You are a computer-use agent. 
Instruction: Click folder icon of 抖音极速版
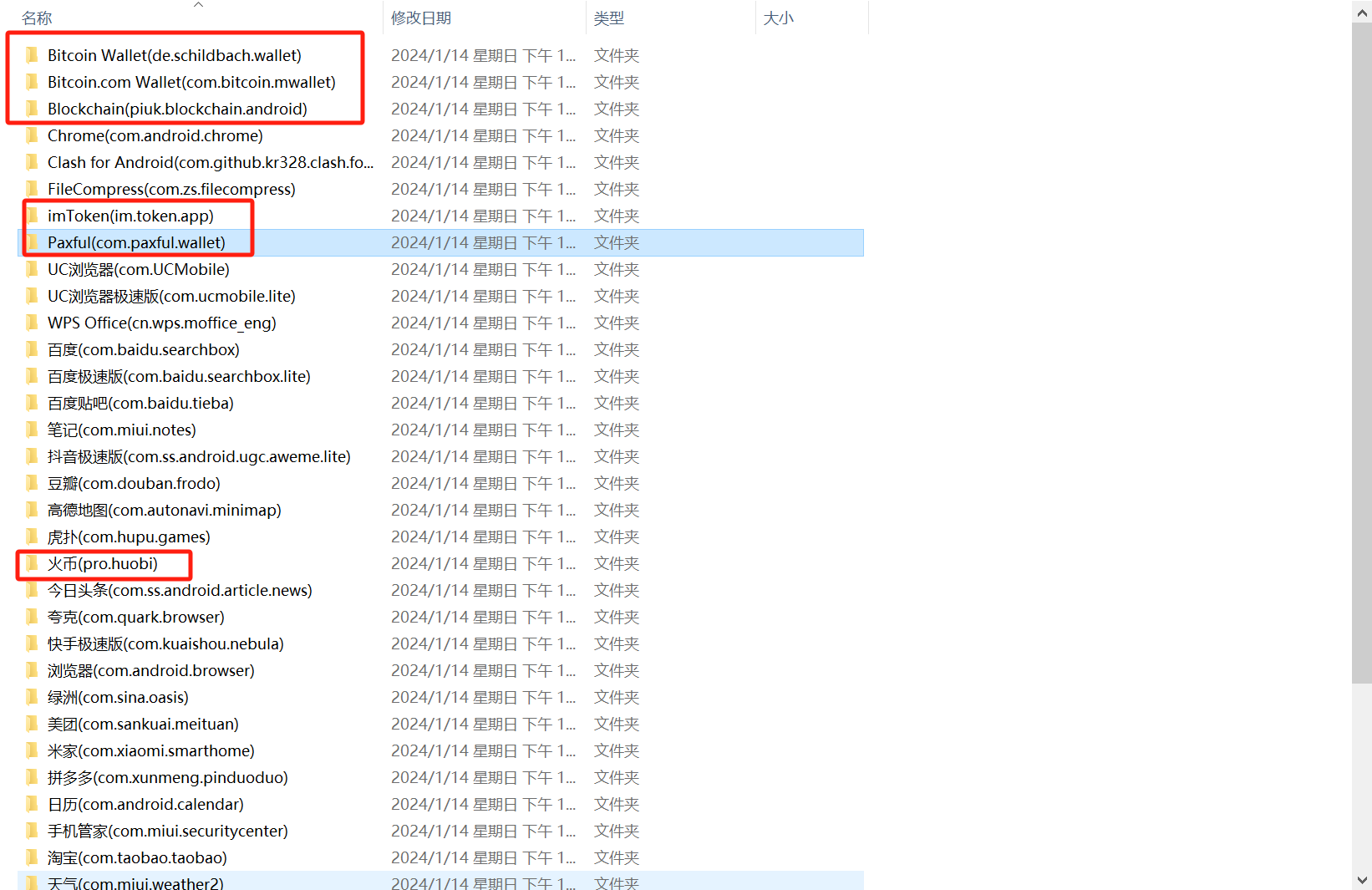[32, 456]
